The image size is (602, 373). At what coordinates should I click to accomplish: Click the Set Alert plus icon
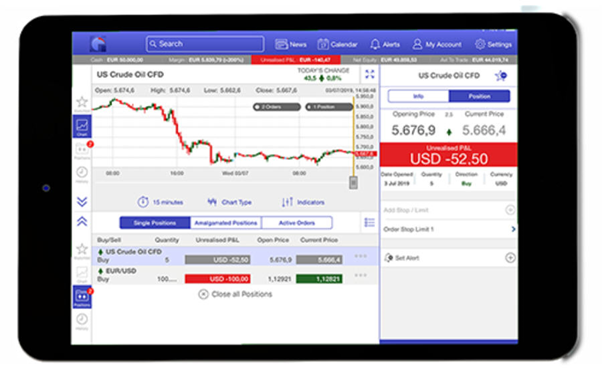click(x=510, y=258)
